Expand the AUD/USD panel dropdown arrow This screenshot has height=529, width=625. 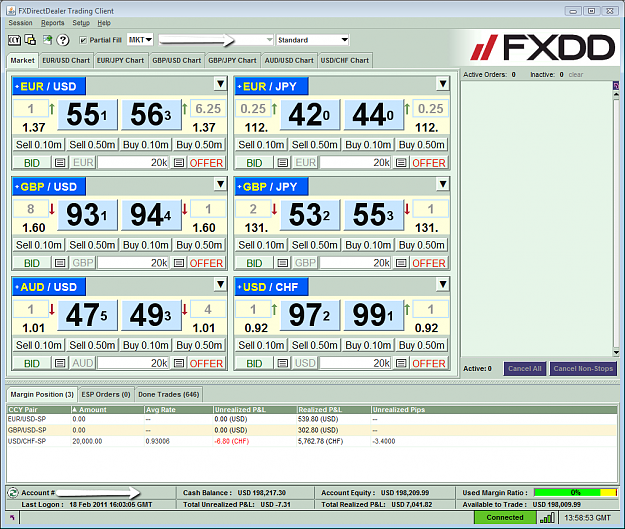coord(220,285)
